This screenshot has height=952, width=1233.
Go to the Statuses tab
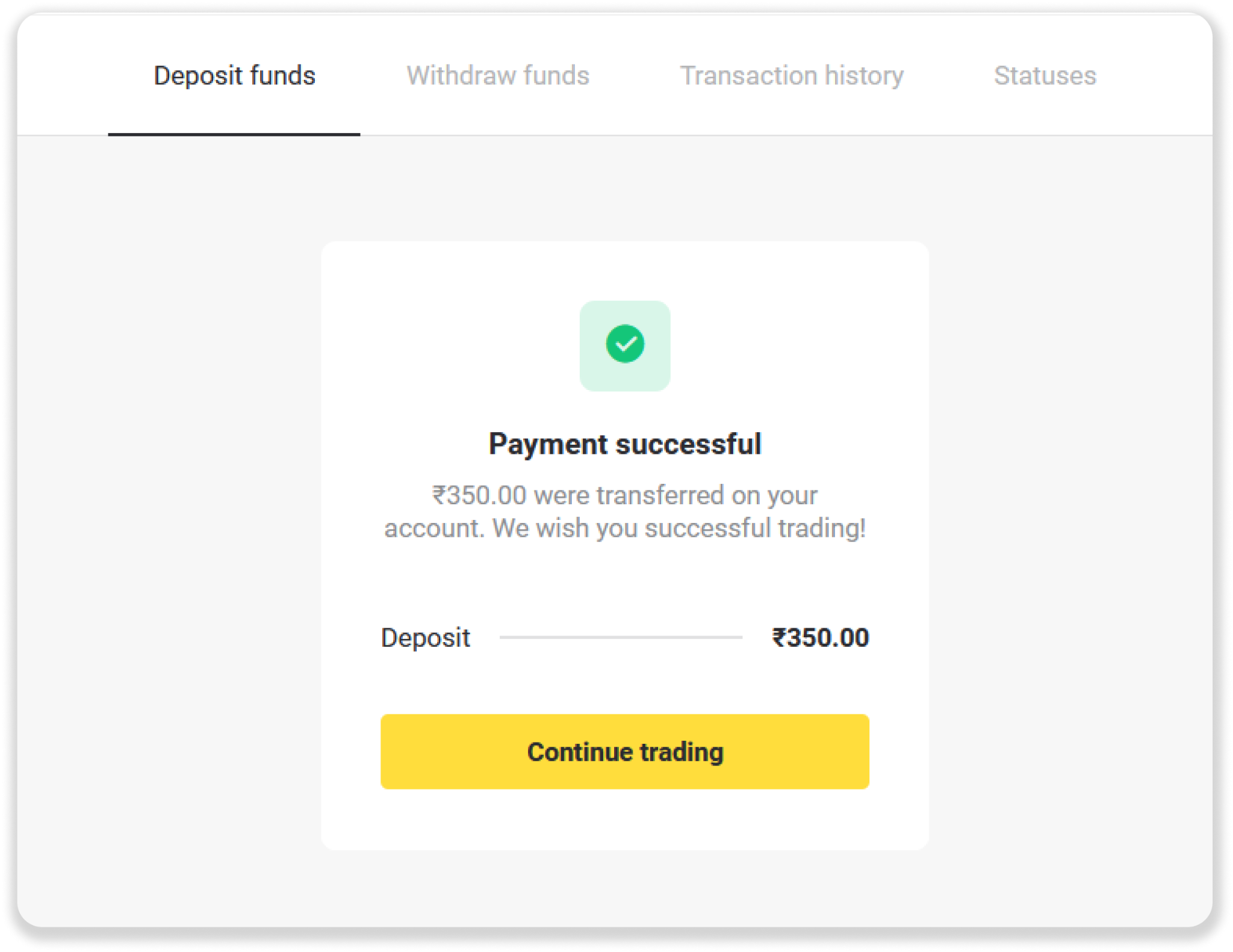coord(1045,76)
